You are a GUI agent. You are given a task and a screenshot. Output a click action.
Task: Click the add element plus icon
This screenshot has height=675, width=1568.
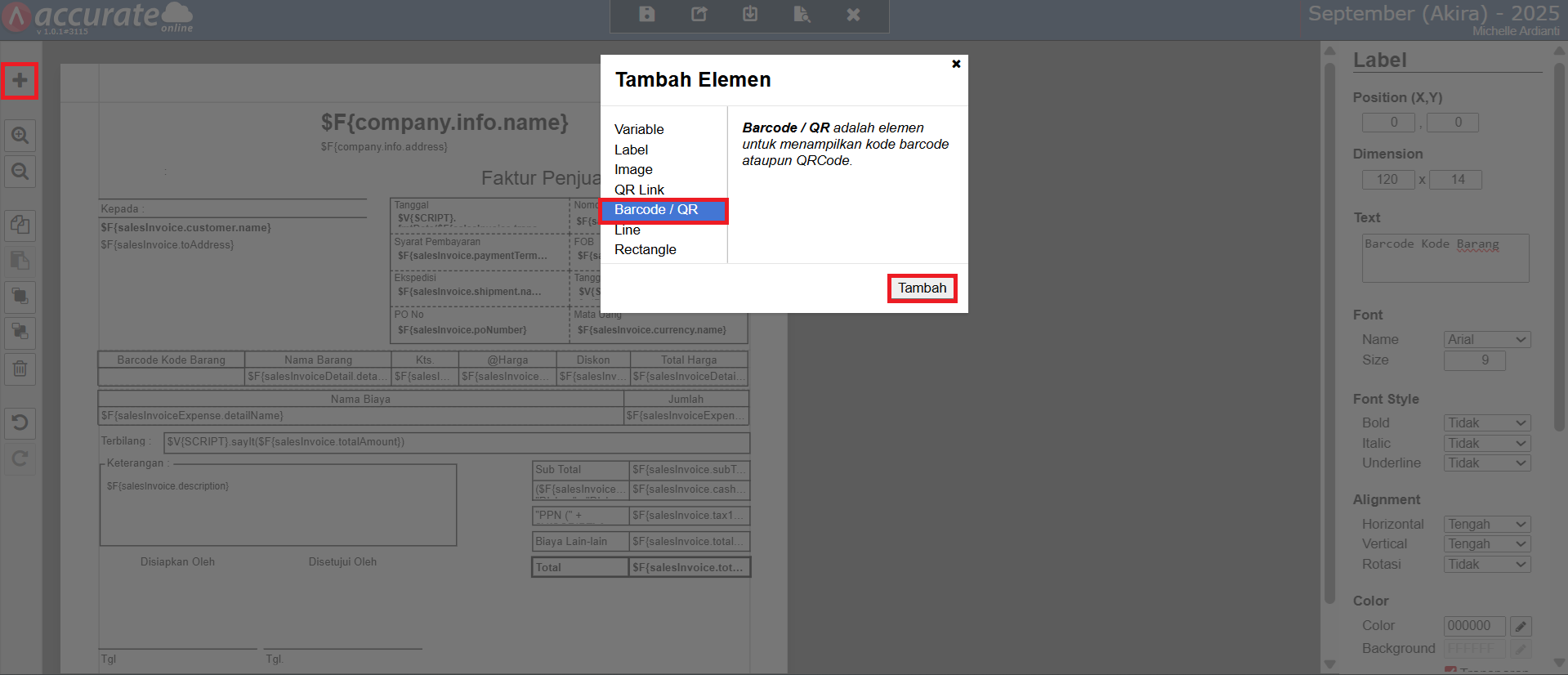pyautogui.click(x=20, y=81)
